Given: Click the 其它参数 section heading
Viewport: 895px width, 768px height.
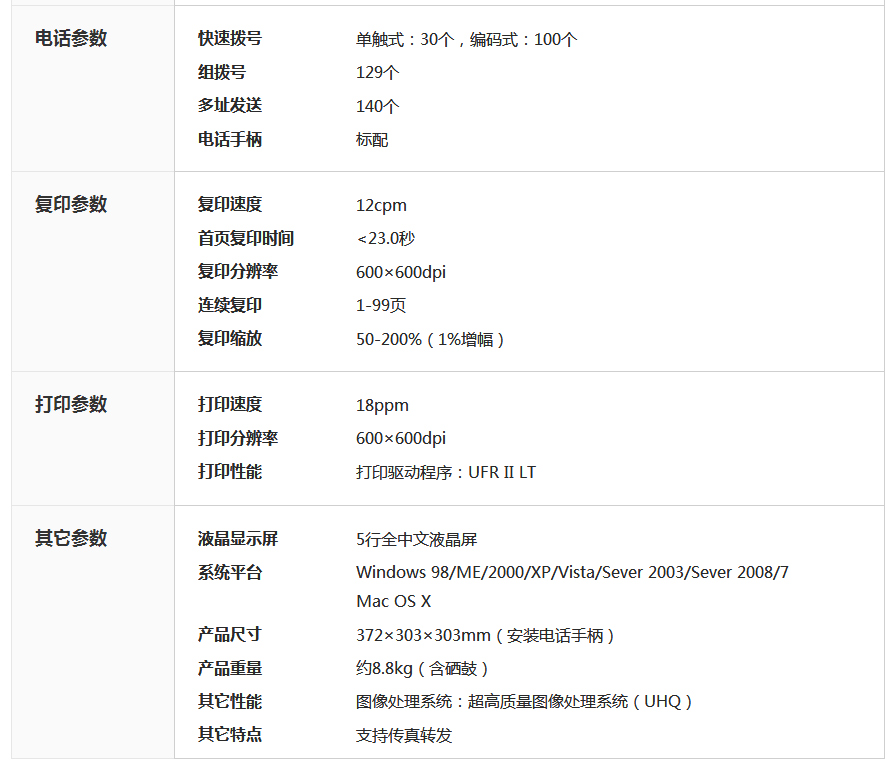Looking at the screenshot, I should 71,539.
